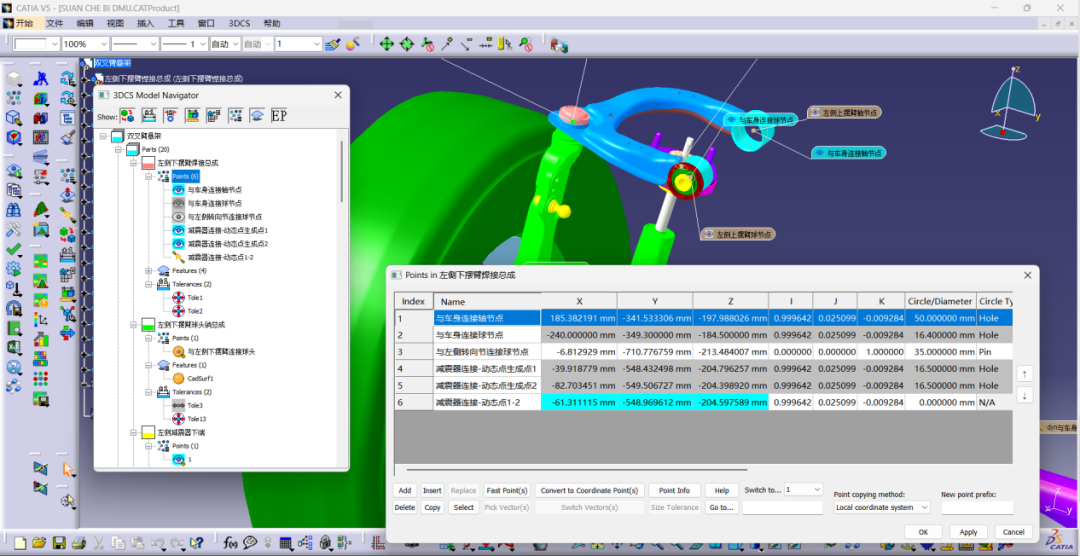Open the Switch to dropdown
This screenshot has height=556, width=1080.
(817, 490)
